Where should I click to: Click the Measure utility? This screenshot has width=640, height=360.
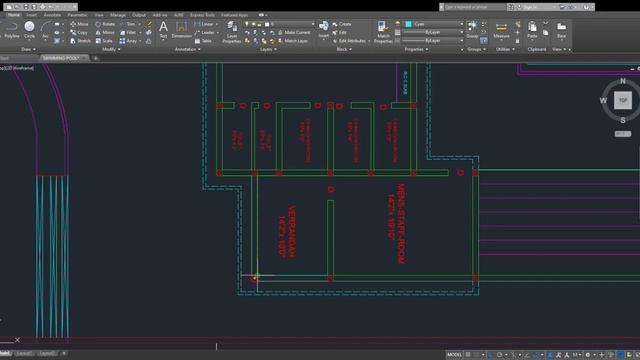tap(501, 30)
